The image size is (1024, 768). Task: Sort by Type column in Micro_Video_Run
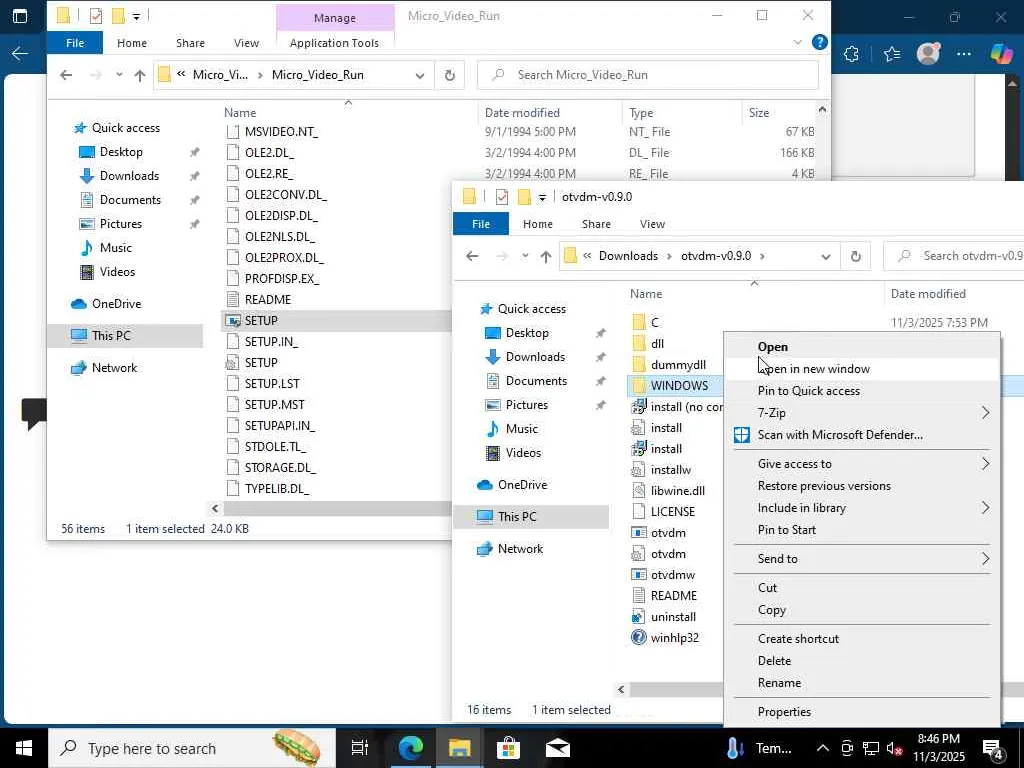point(641,112)
